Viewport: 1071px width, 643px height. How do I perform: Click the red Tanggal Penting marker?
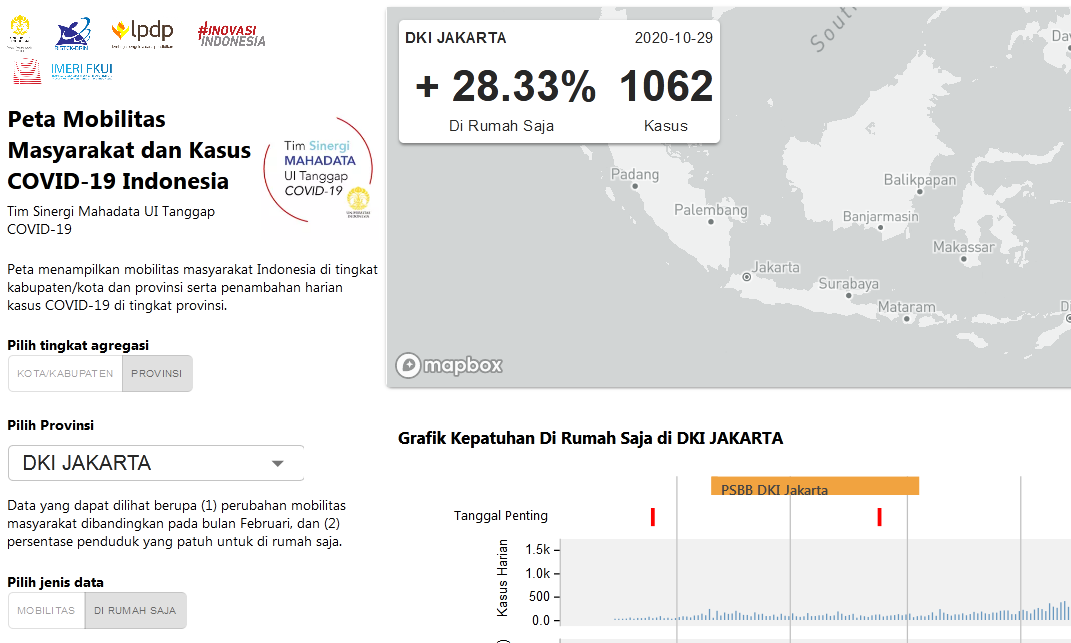652,515
